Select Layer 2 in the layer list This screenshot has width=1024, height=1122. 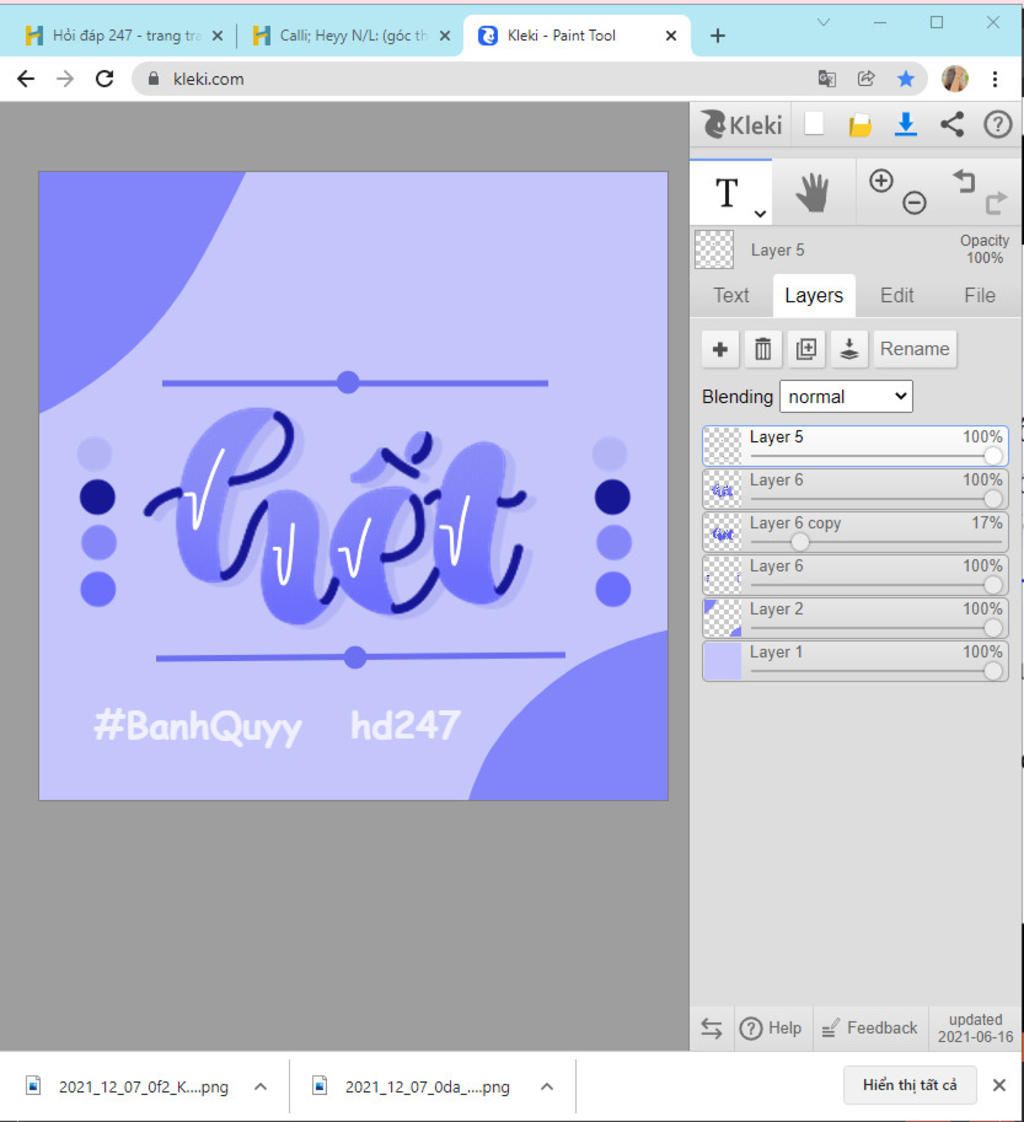(x=855, y=618)
